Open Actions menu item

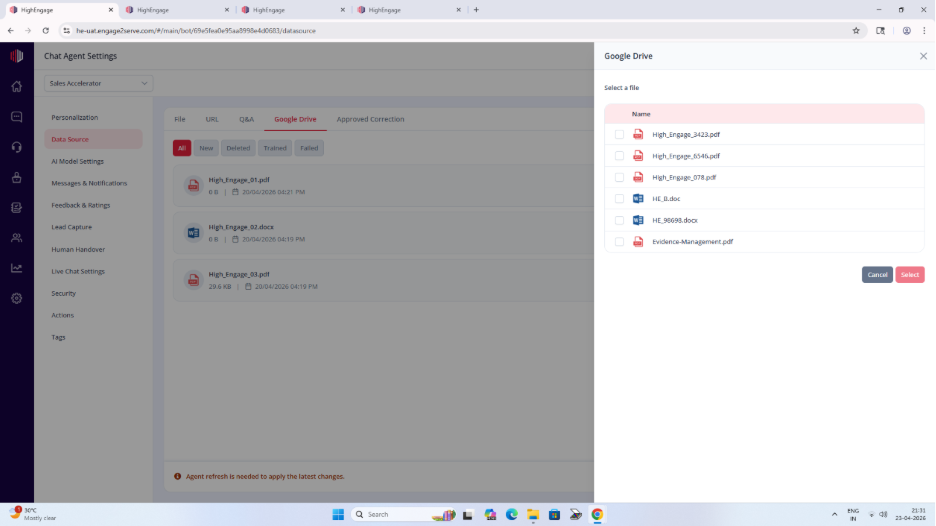(63, 315)
